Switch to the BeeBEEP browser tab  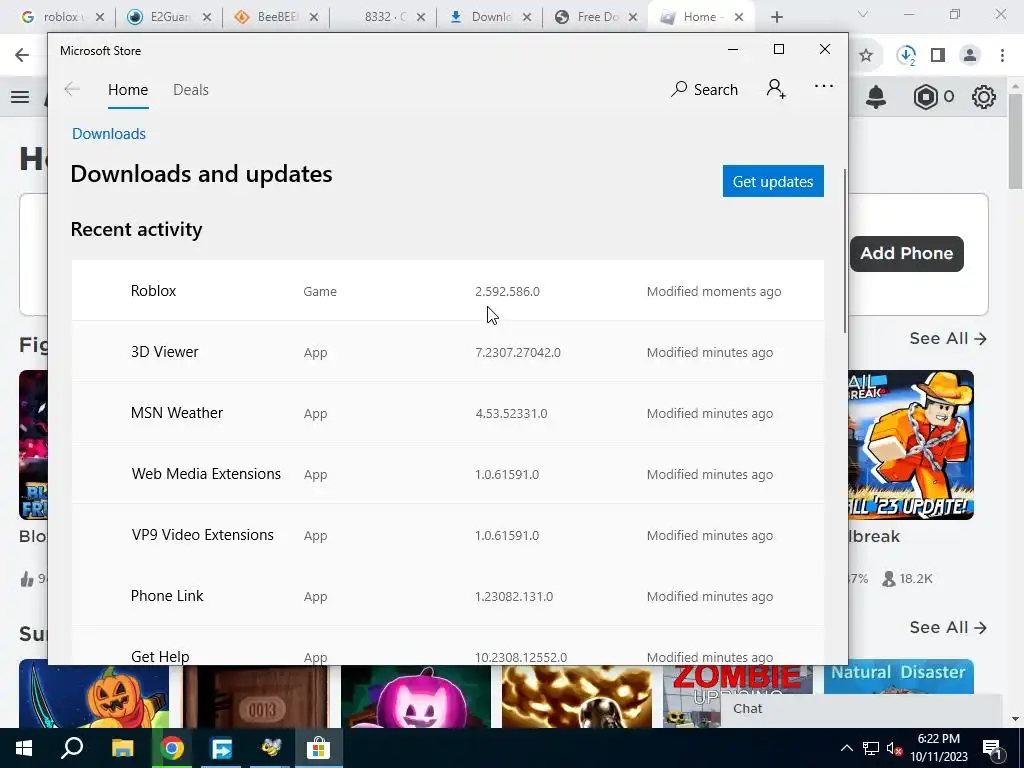point(277,17)
